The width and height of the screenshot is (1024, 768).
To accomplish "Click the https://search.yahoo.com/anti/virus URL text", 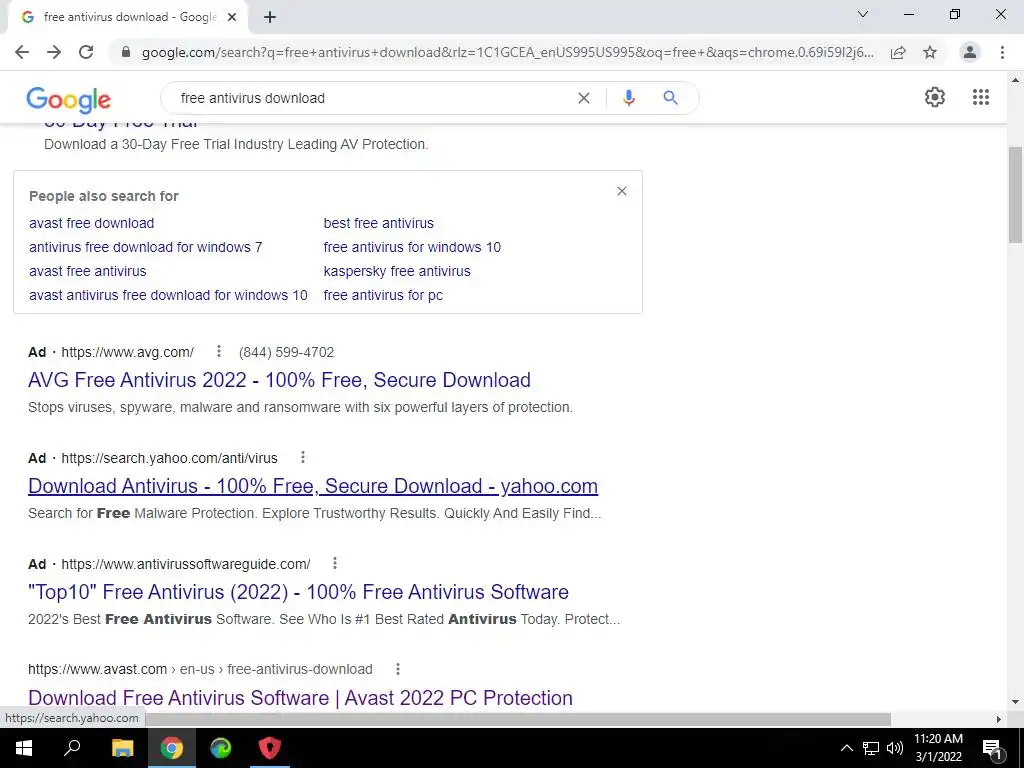I will pos(169,458).
